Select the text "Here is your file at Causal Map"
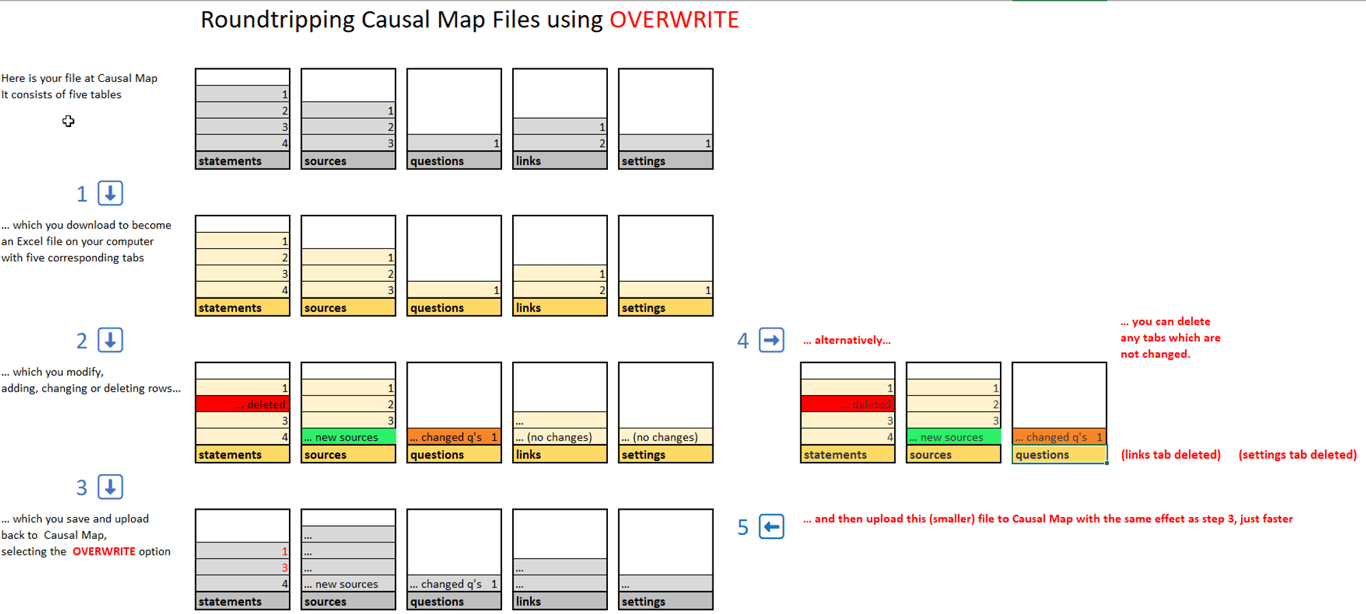Screen dimensions: 1366x614 point(79,78)
